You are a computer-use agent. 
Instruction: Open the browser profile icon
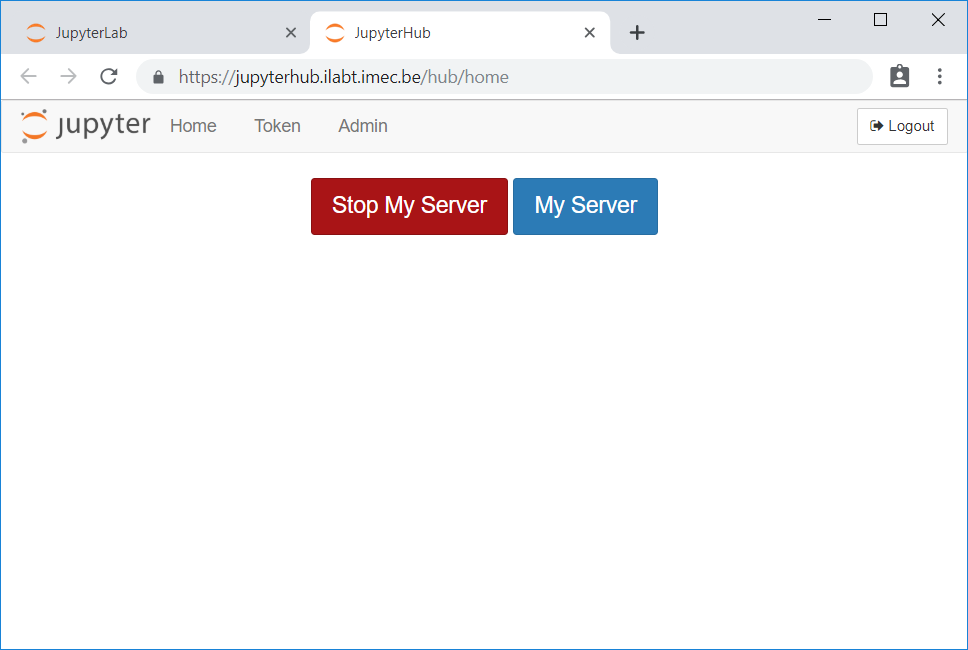point(899,77)
